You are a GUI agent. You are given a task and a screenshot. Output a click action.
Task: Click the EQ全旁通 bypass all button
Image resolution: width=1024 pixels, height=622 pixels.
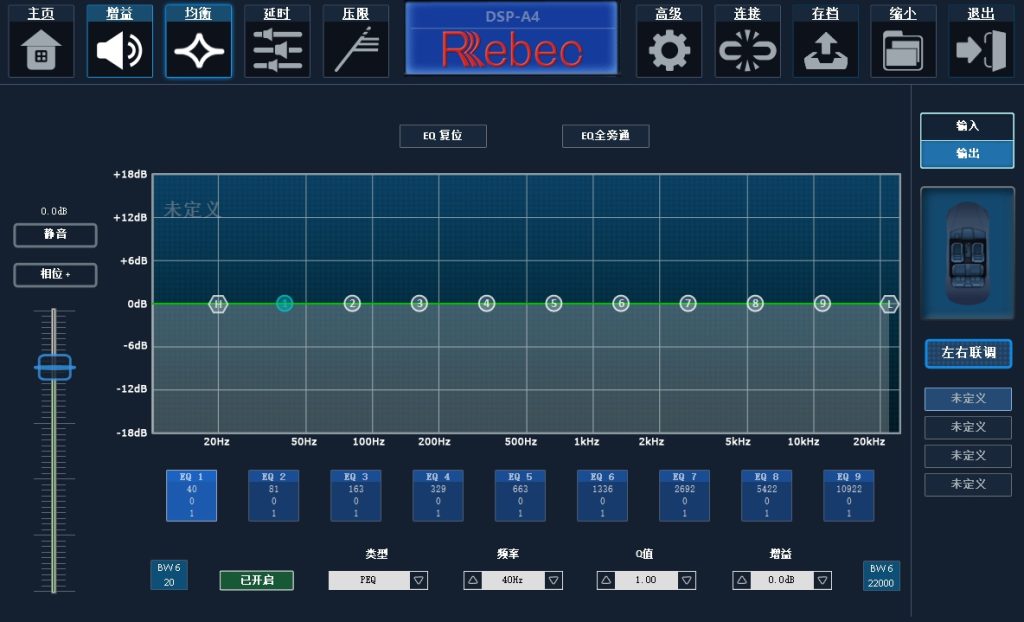[x=605, y=136]
